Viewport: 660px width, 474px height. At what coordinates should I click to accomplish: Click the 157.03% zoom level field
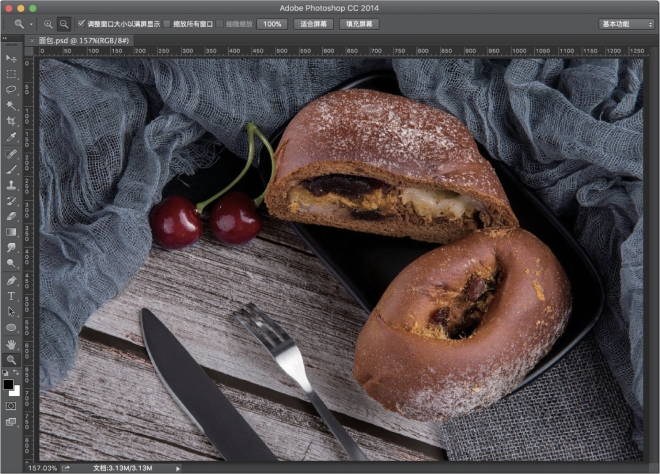42,468
